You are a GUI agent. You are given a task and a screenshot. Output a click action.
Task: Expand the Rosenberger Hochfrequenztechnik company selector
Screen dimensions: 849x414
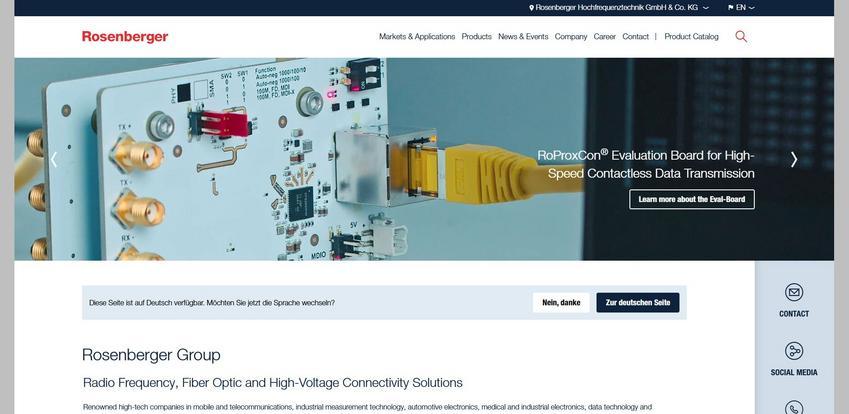(x=621, y=8)
